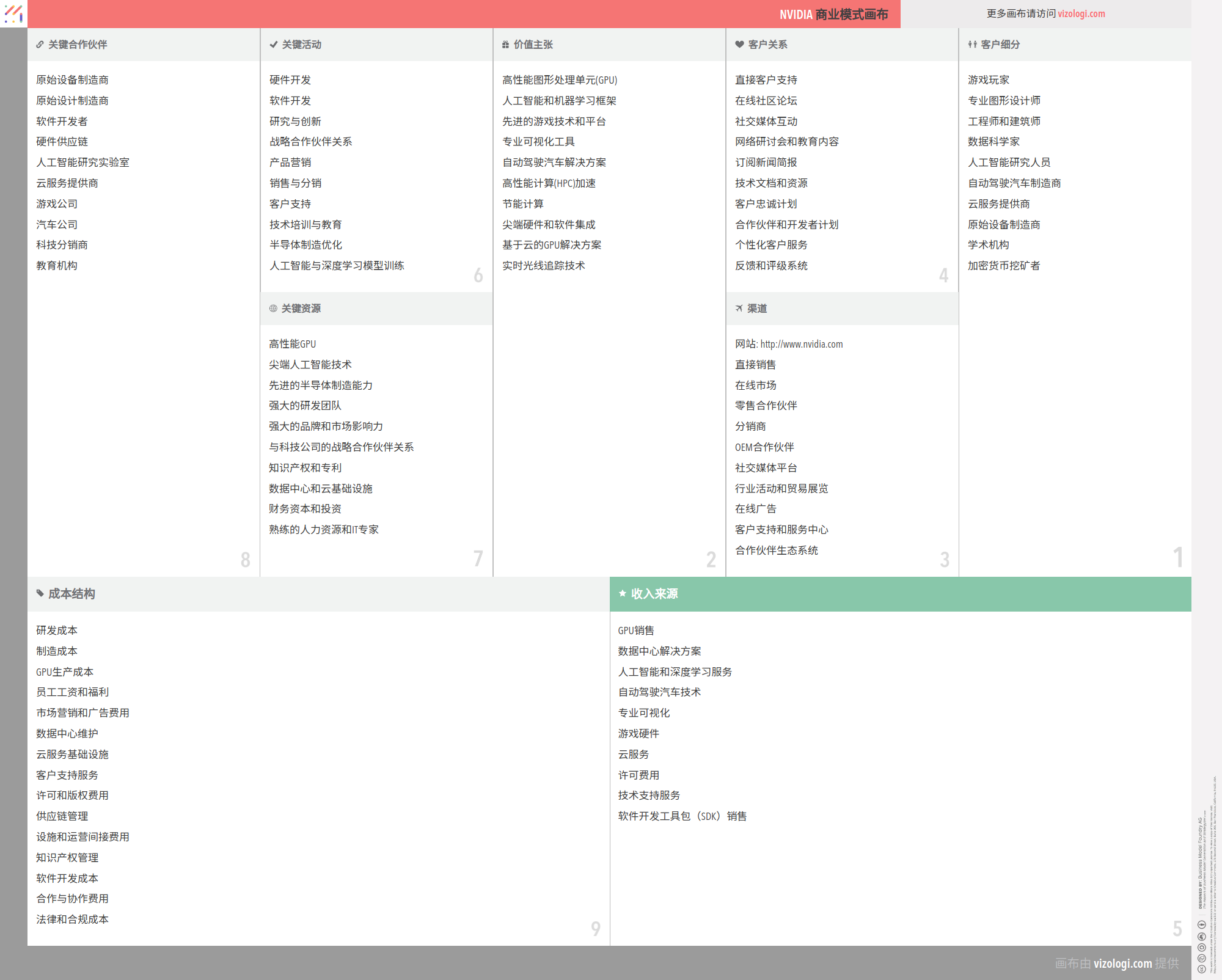Click the NVIDIA 商业模式画布 title banner

coord(833,14)
